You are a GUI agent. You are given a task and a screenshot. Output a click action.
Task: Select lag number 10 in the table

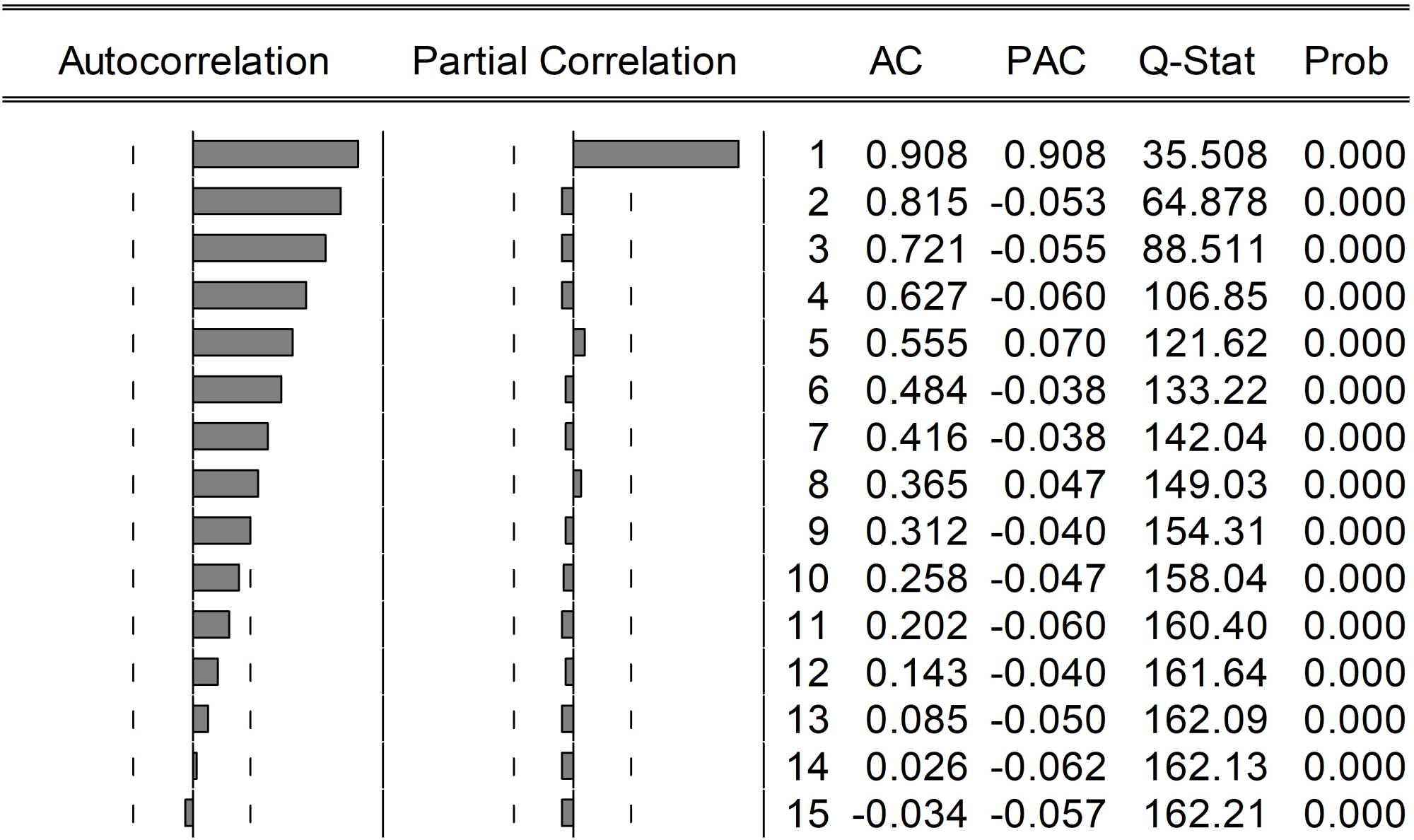[x=807, y=579]
